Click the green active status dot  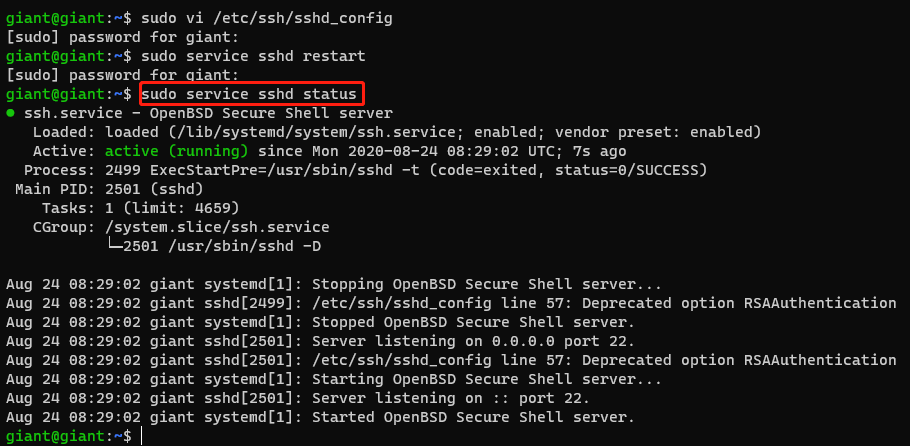10,113
